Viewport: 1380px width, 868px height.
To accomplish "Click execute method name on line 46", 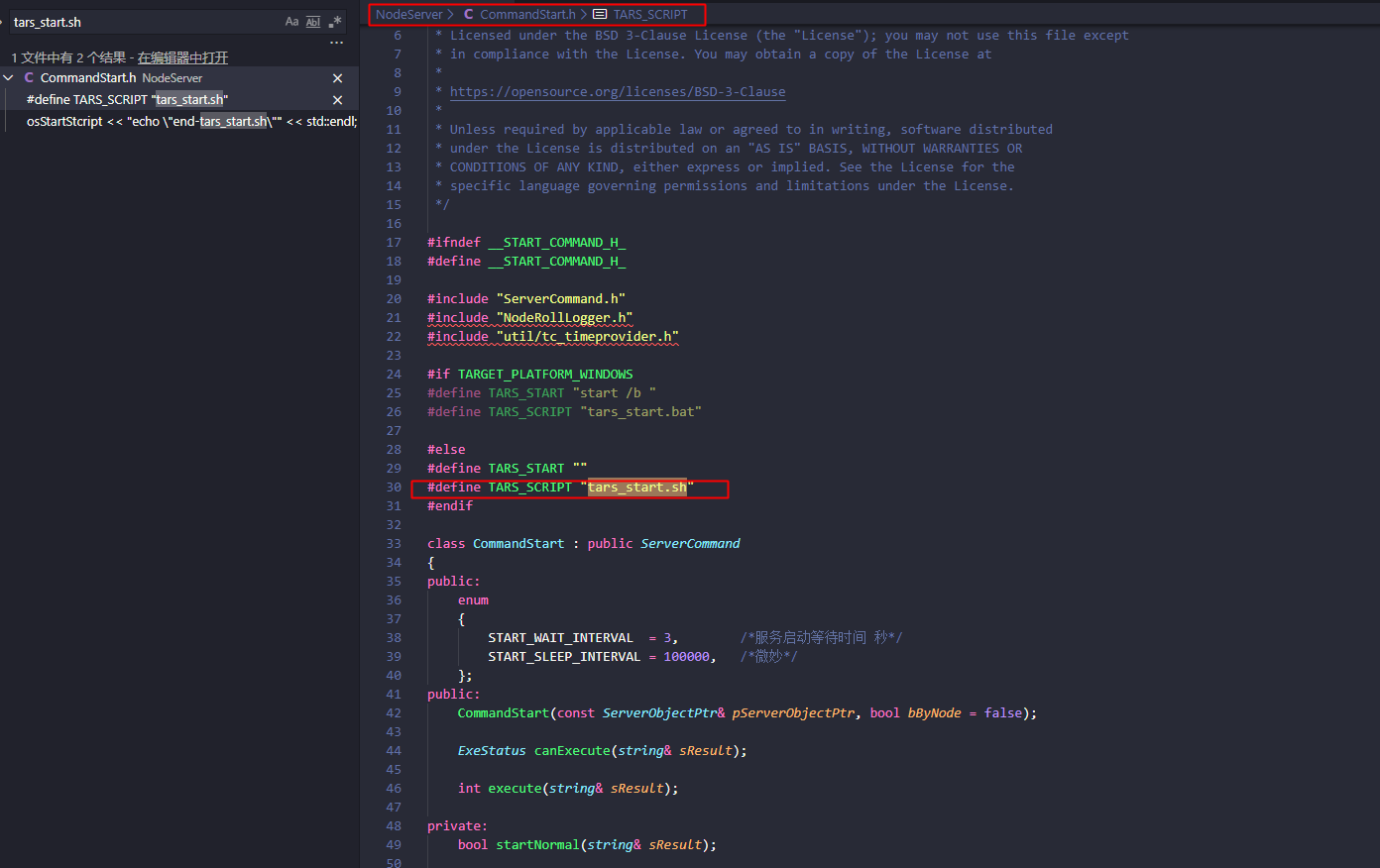I will [515, 789].
